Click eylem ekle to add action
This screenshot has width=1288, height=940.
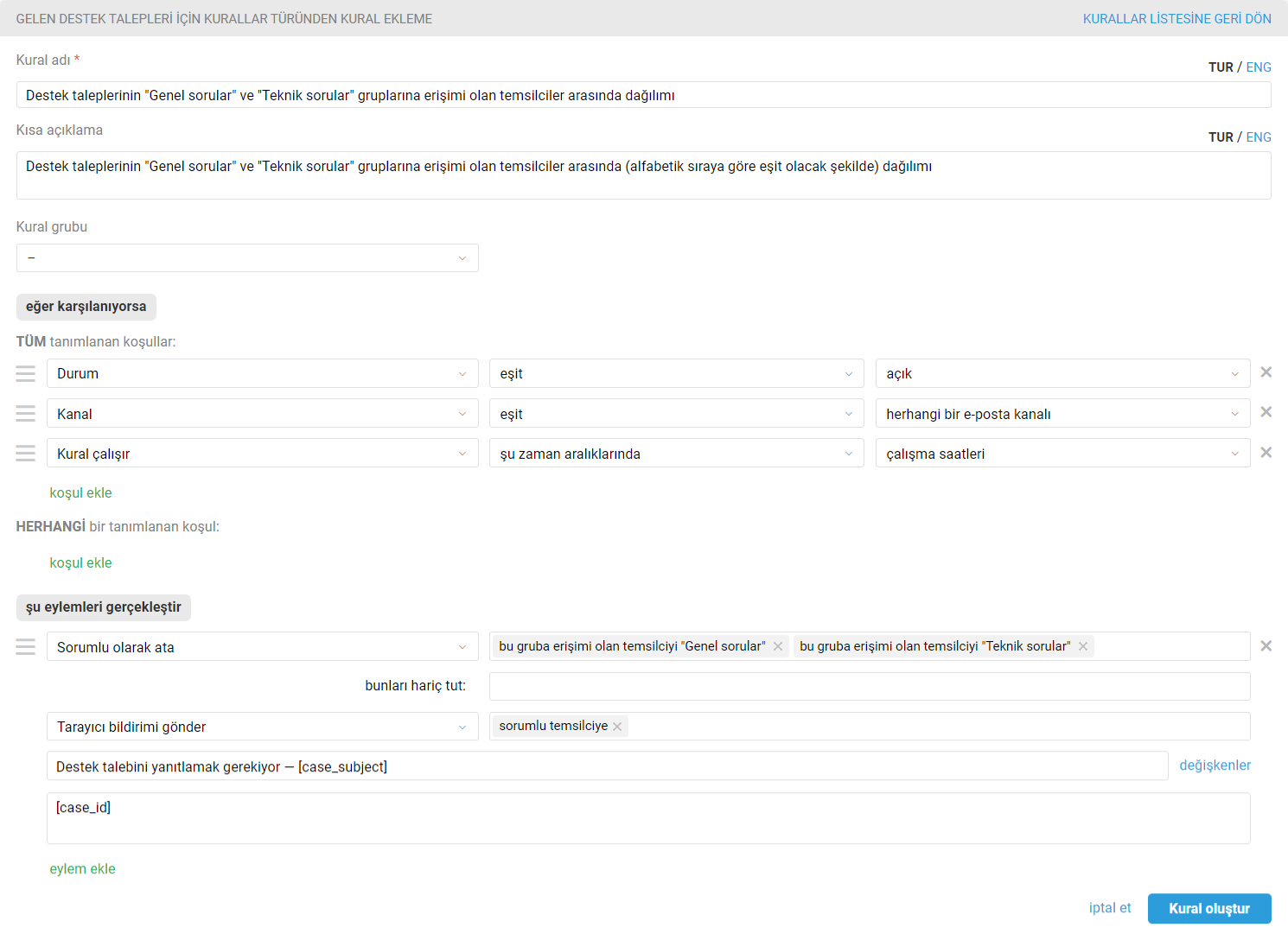point(82,869)
